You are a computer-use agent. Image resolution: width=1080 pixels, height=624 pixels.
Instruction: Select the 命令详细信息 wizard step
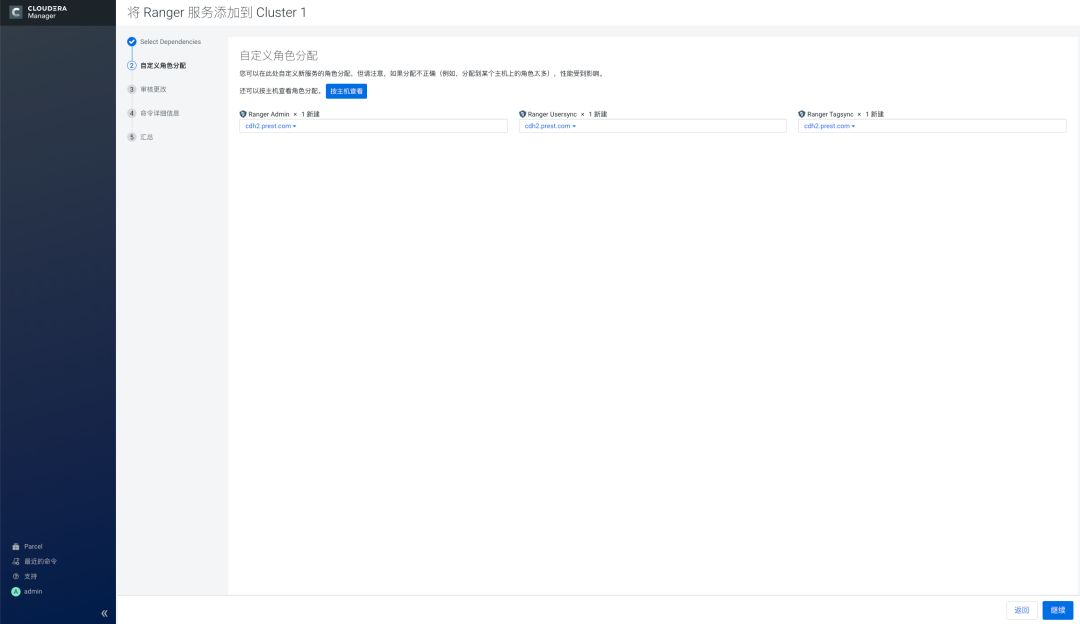(160, 113)
